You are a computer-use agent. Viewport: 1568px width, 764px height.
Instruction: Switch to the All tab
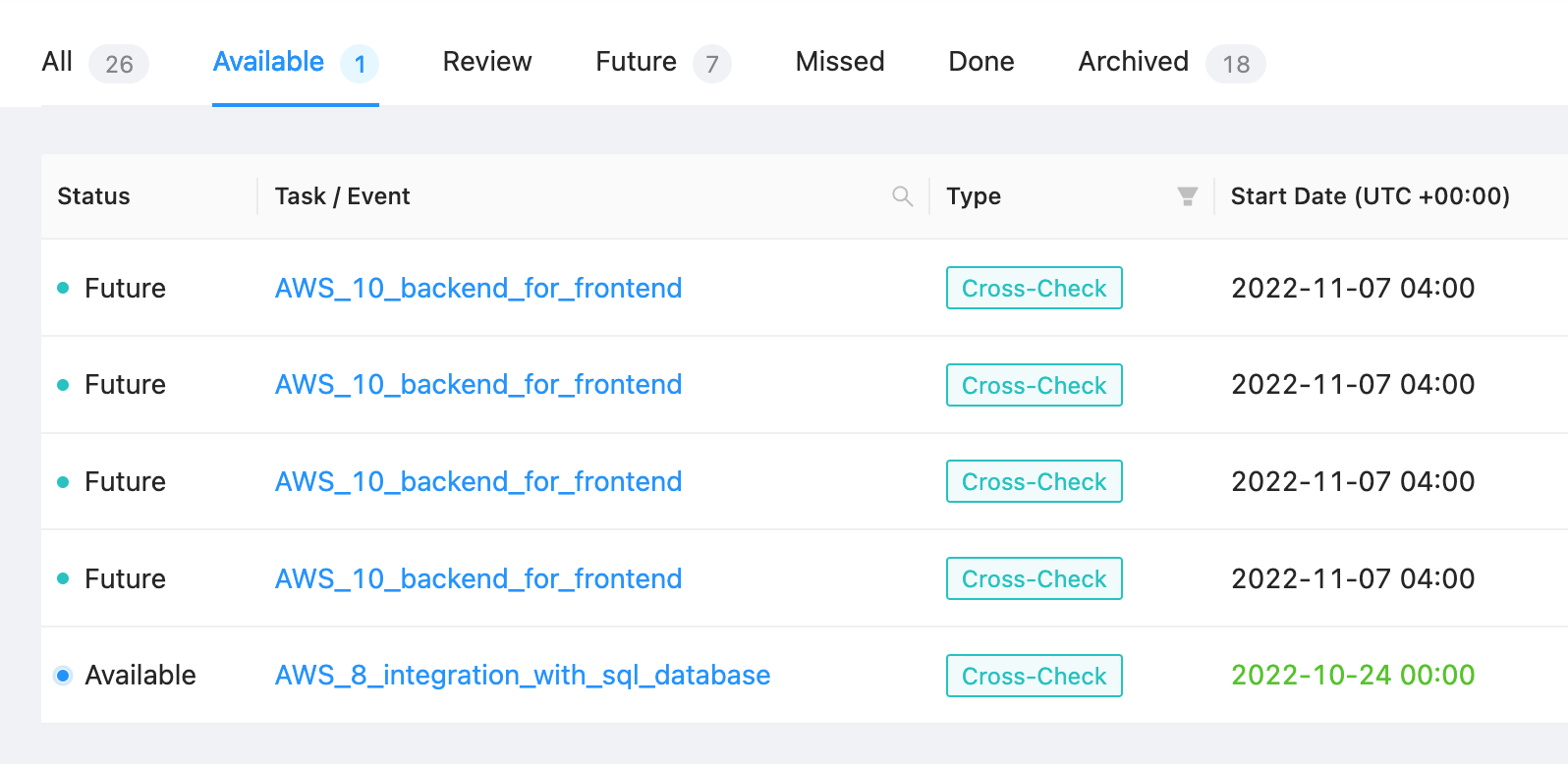tap(56, 61)
